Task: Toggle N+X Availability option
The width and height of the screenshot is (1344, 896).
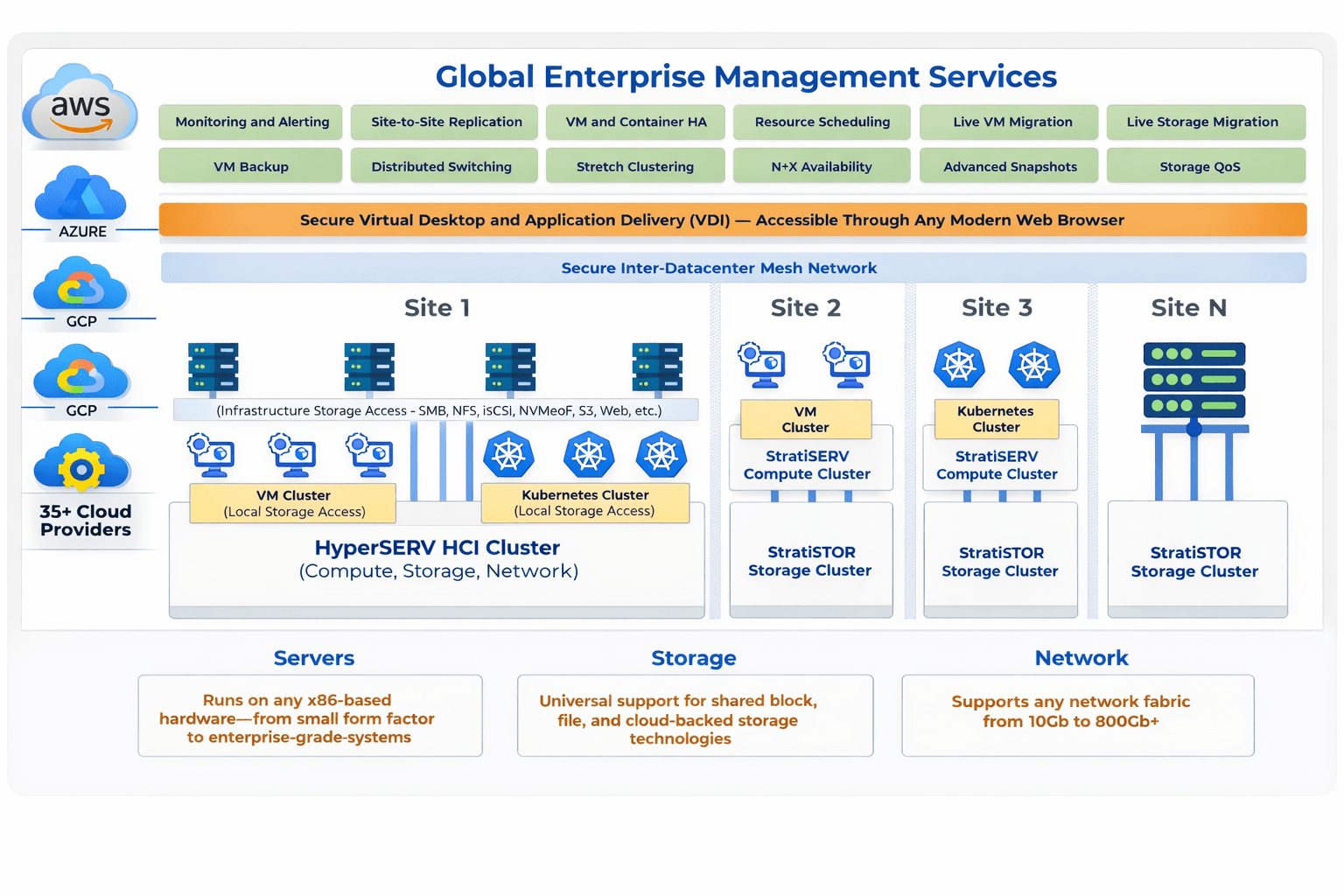Action: (821, 165)
